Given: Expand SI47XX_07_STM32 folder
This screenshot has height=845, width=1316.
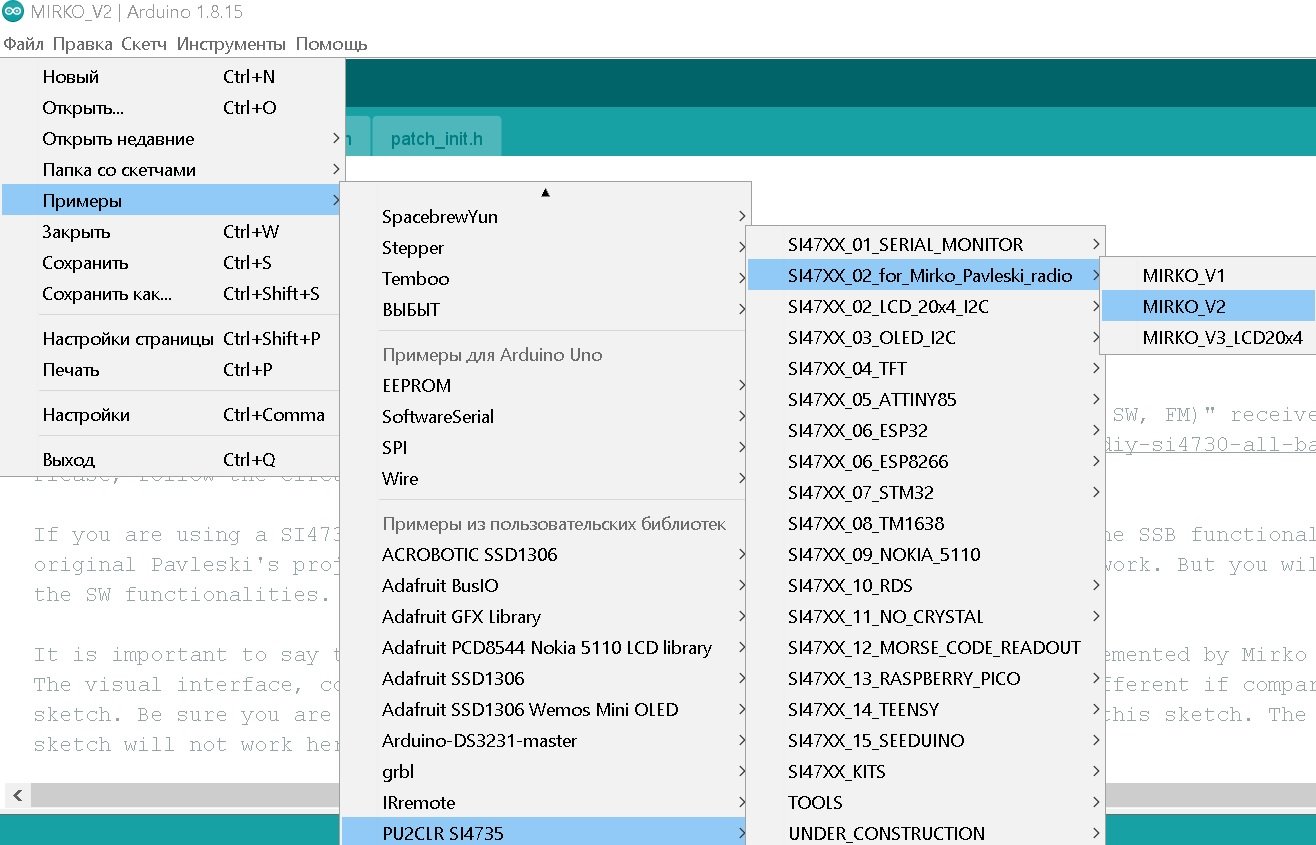Looking at the screenshot, I should [926, 493].
